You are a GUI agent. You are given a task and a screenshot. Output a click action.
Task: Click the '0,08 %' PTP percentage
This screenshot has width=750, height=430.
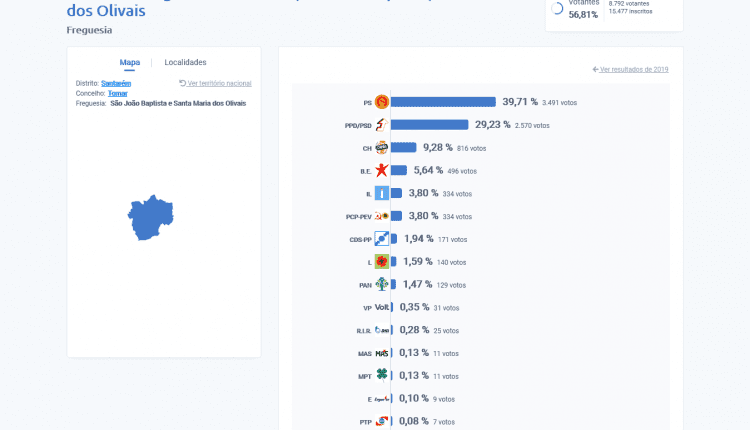point(414,421)
